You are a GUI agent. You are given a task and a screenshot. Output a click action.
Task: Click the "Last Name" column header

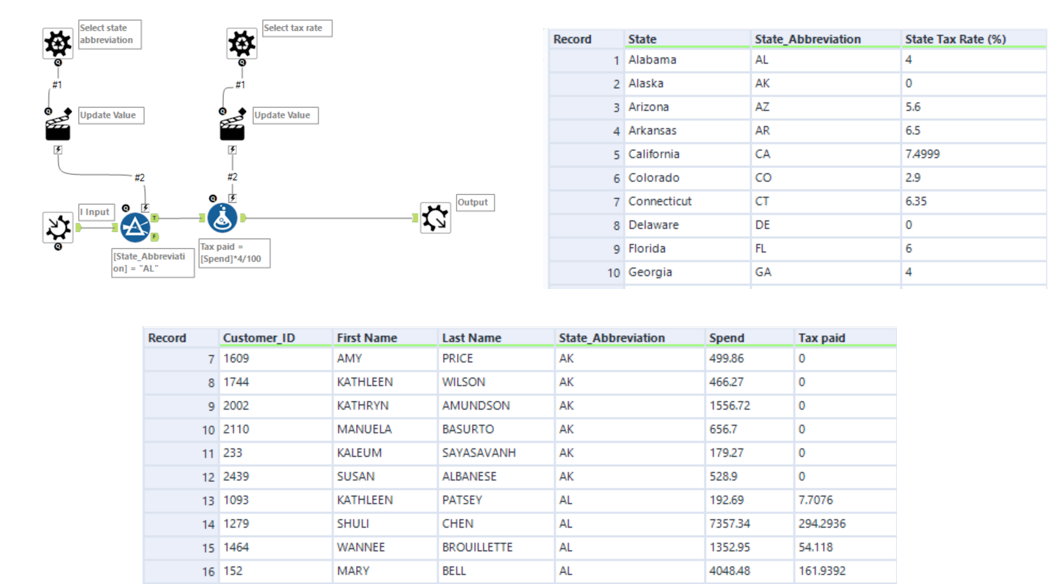[x=471, y=338]
